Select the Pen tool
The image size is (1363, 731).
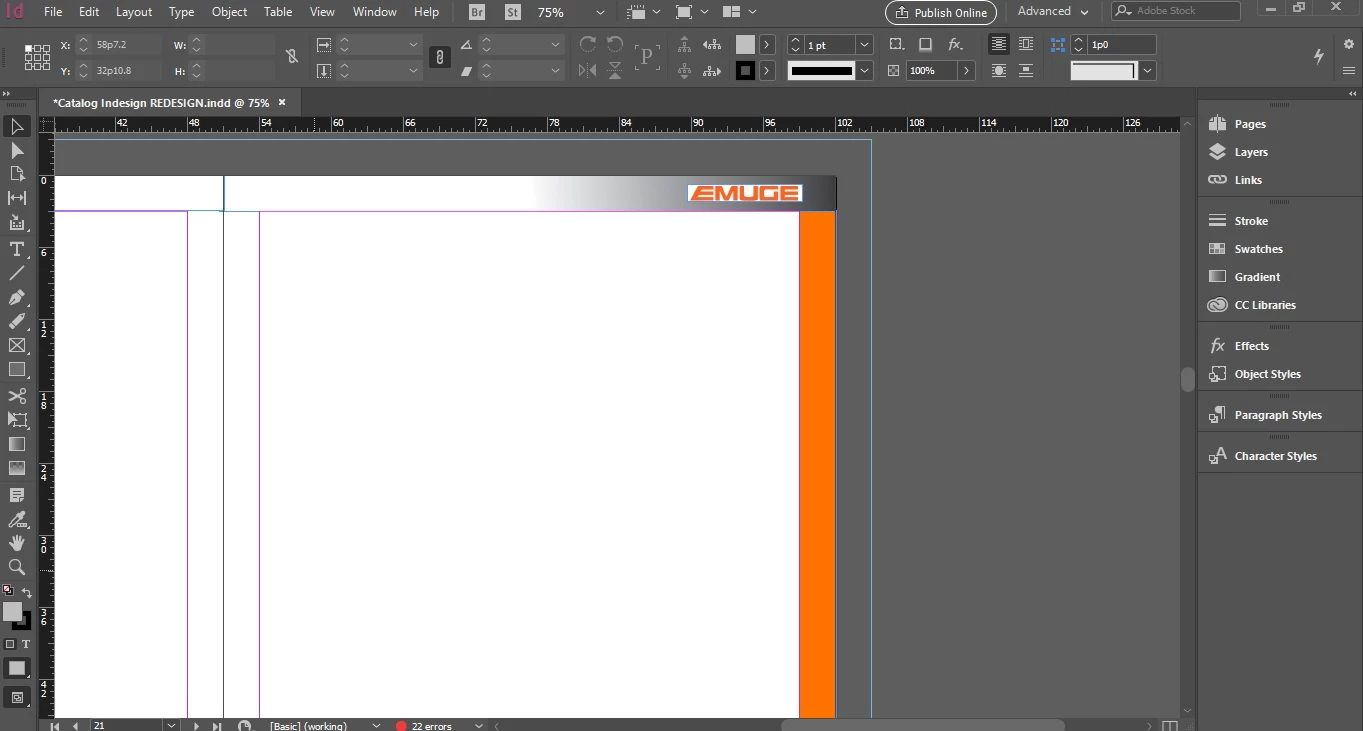tap(17, 298)
